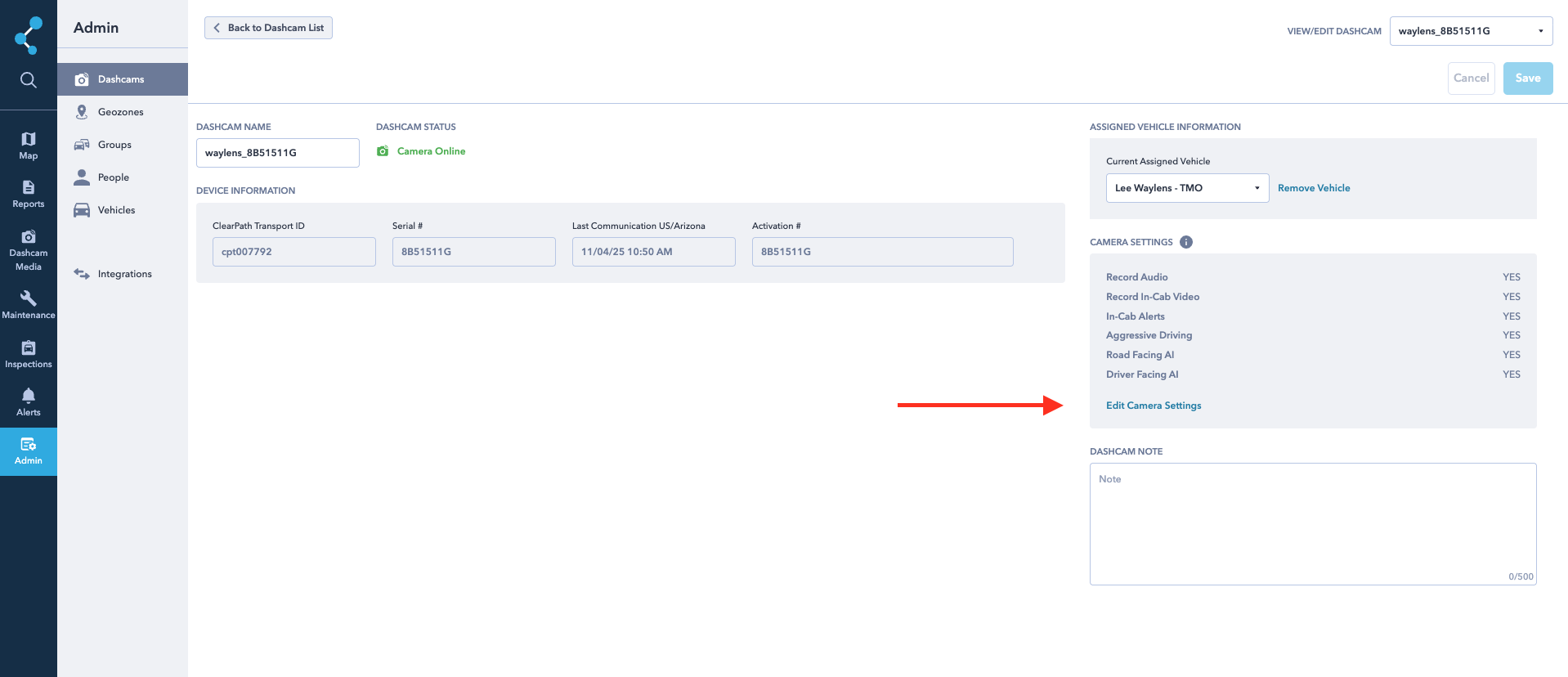The image size is (1568, 677).
Task: Click the Aggressive Driving setting
Action: [x=1313, y=335]
